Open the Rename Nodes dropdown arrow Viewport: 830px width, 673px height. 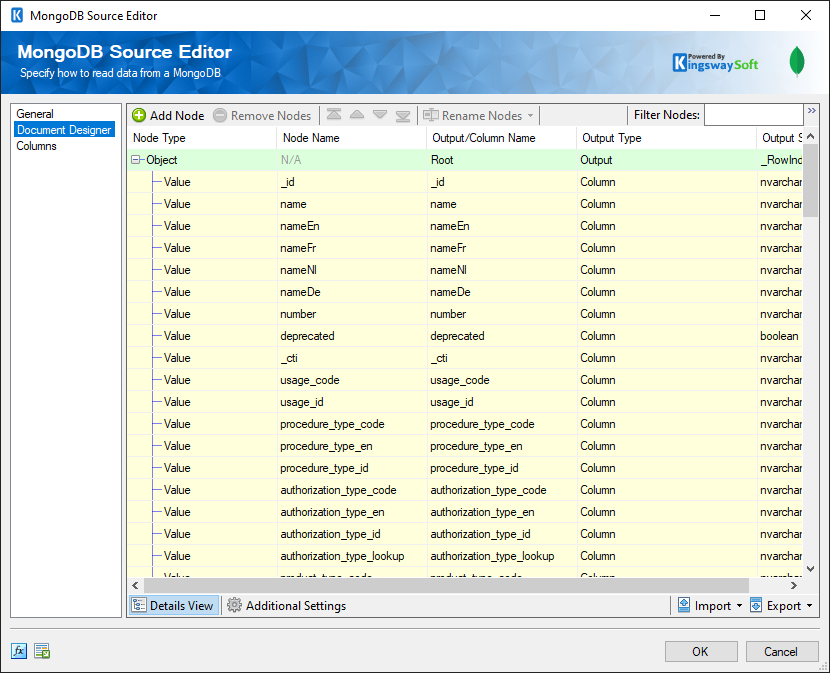(x=530, y=115)
